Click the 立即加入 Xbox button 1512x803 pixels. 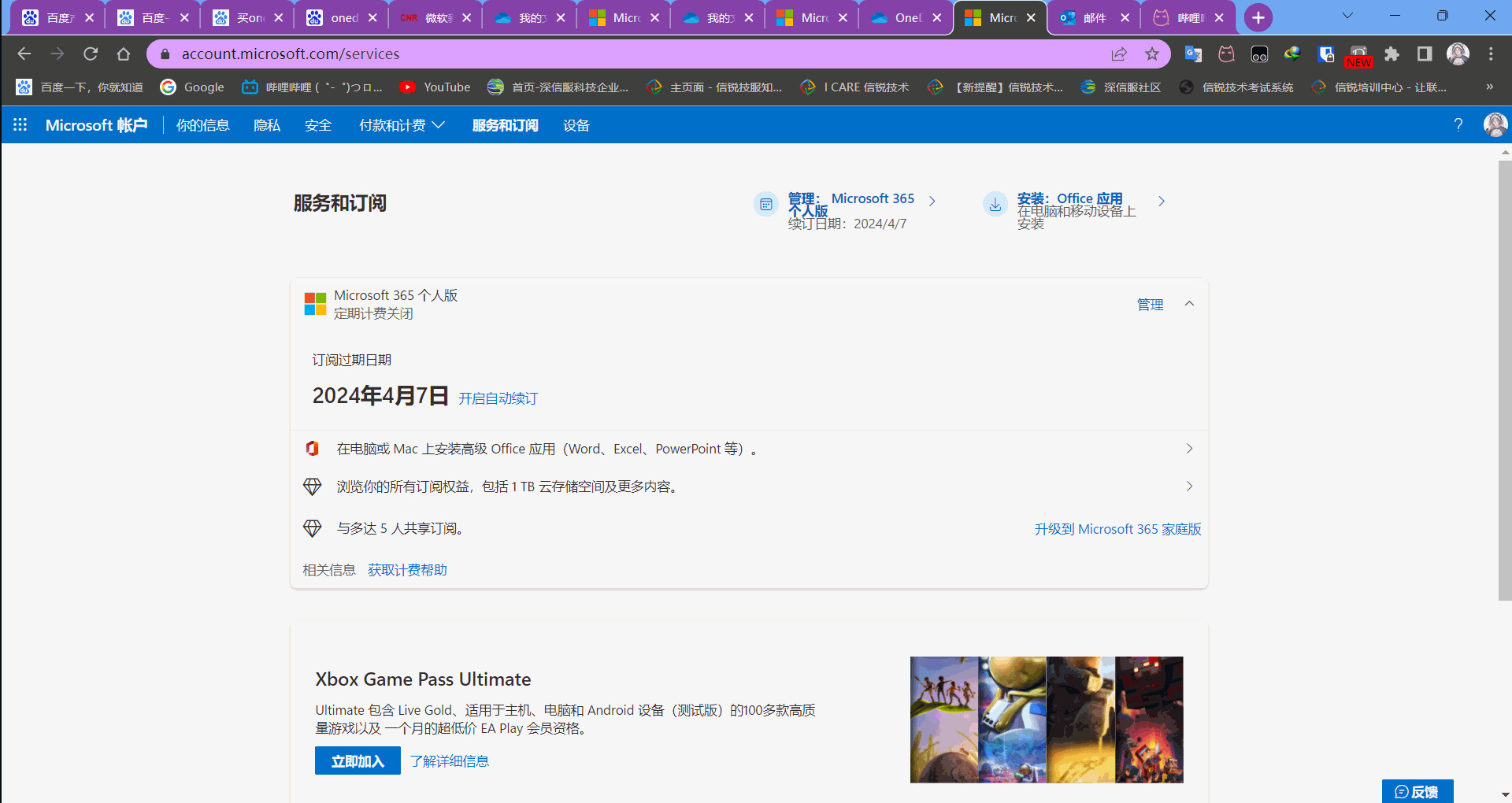pyautogui.click(x=358, y=760)
